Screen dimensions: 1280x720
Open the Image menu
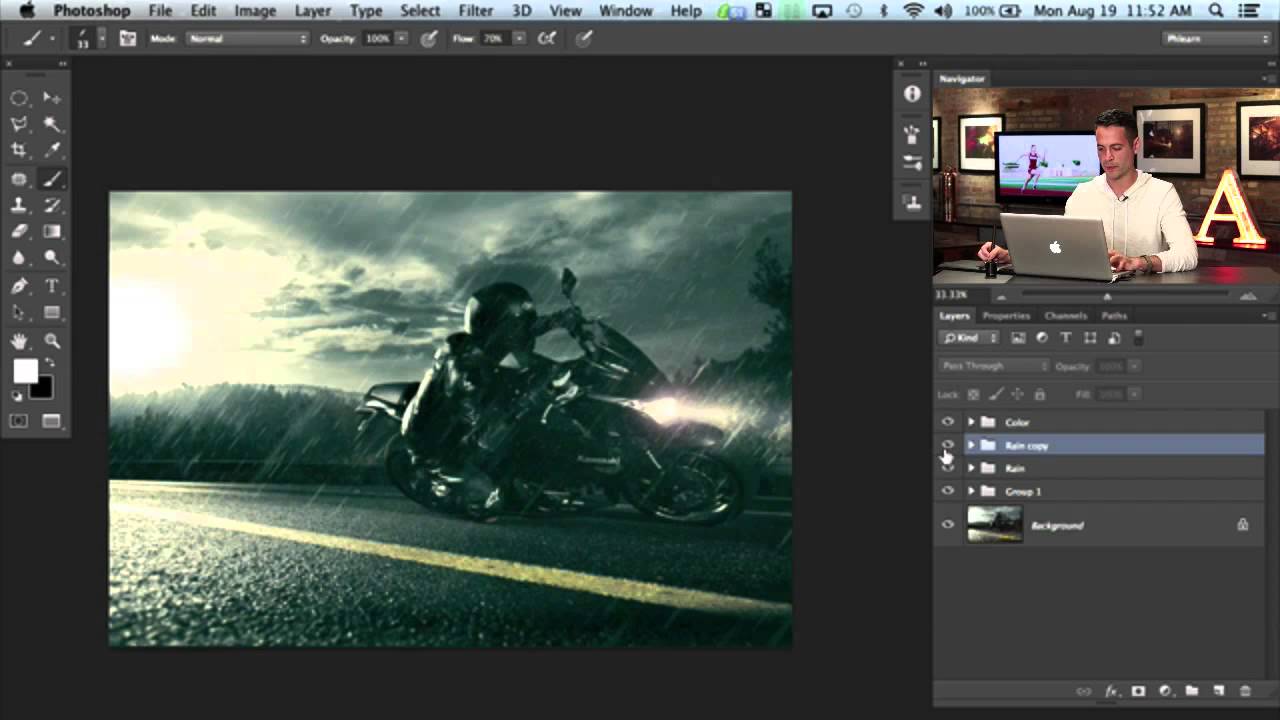[255, 11]
